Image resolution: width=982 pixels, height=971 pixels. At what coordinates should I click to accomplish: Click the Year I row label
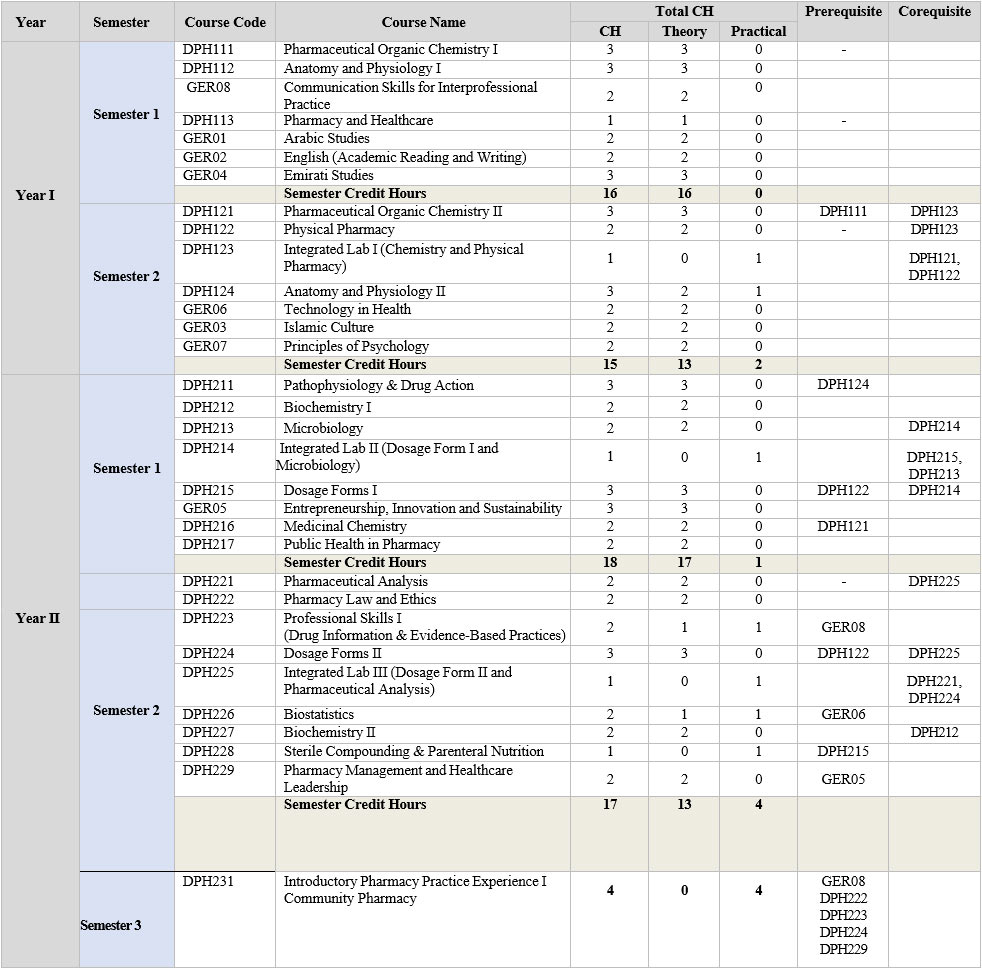click(x=35, y=195)
